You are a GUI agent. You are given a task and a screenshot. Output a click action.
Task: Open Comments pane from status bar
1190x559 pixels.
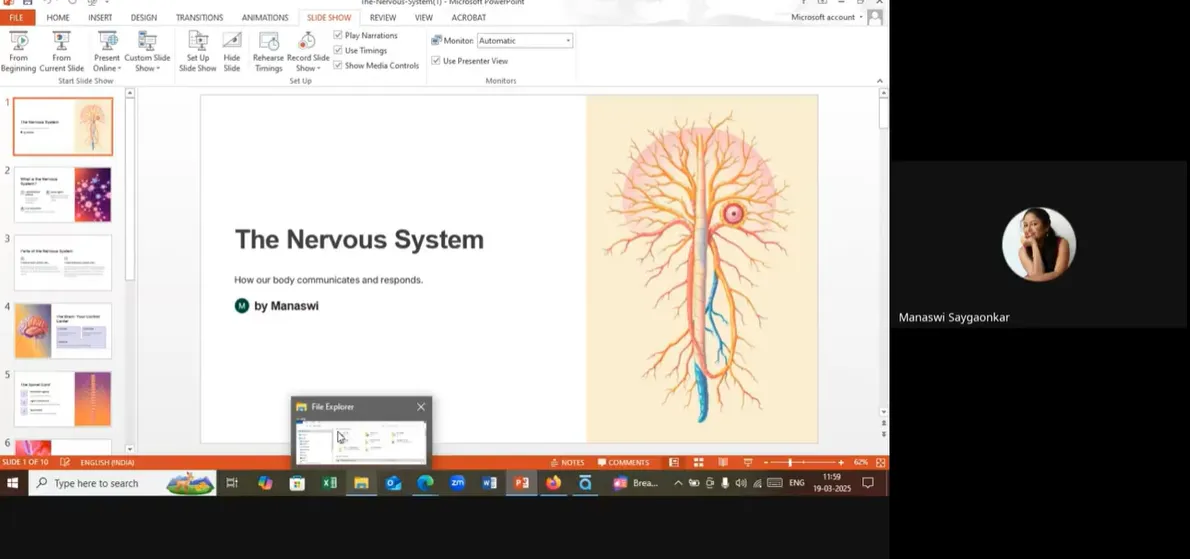pyautogui.click(x=623, y=463)
